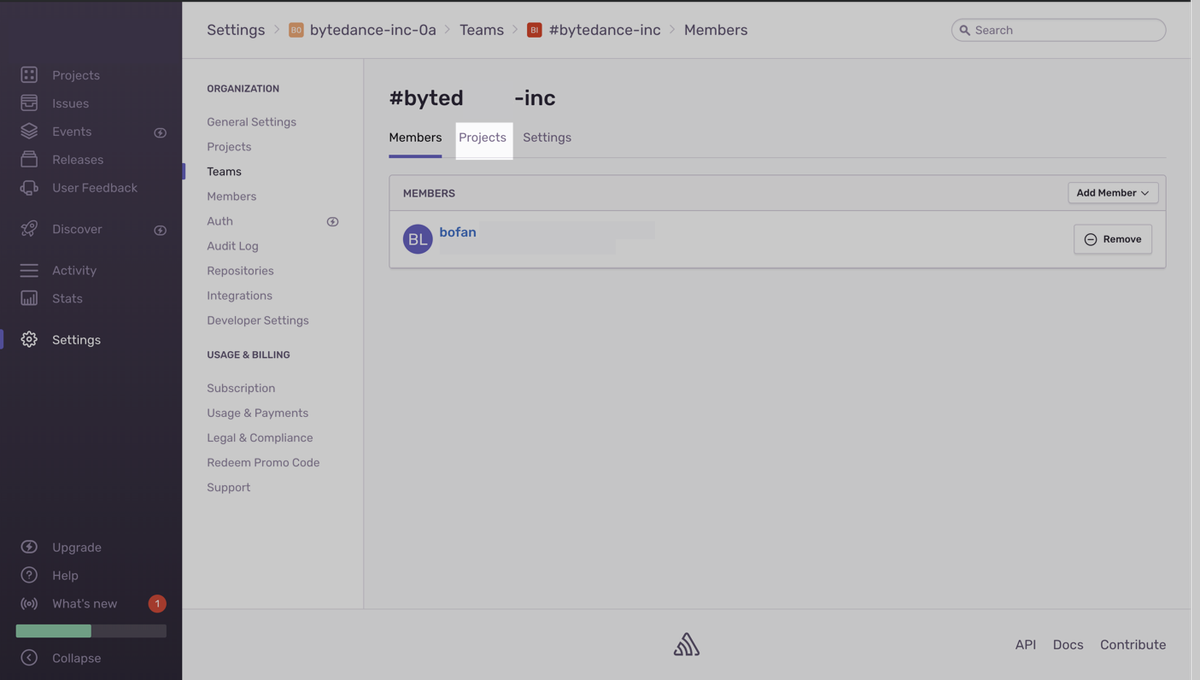Open the Help question mark icon
The width and height of the screenshot is (1200, 680).
click(x=29, y=575)
